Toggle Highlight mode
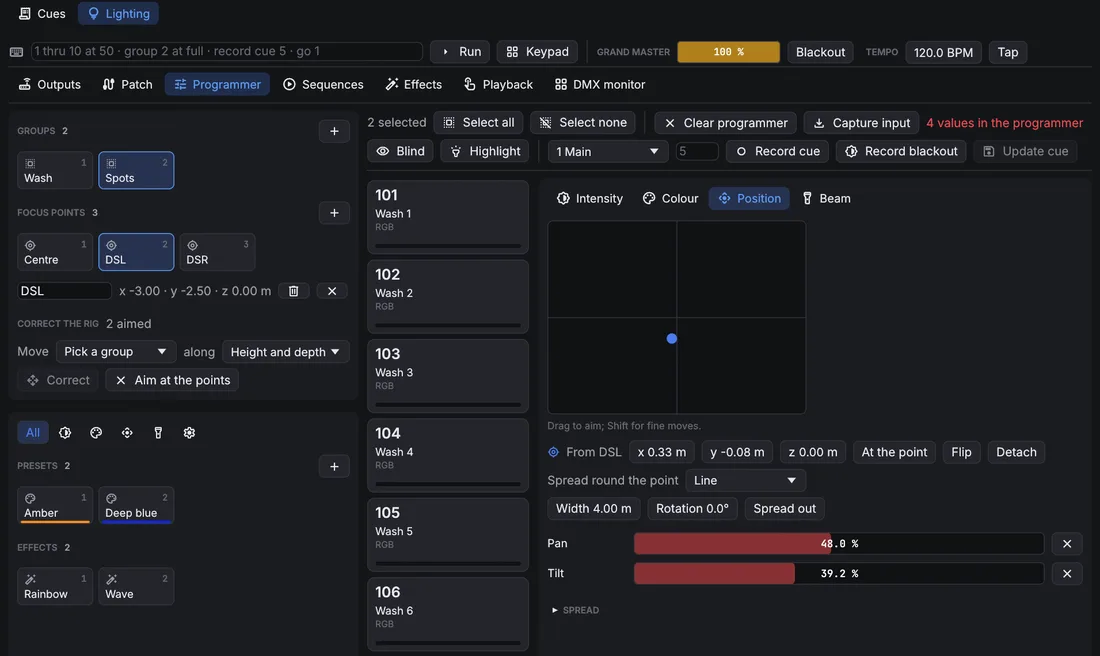Screen dimensions: 1100x656 (x=485, y=152)
